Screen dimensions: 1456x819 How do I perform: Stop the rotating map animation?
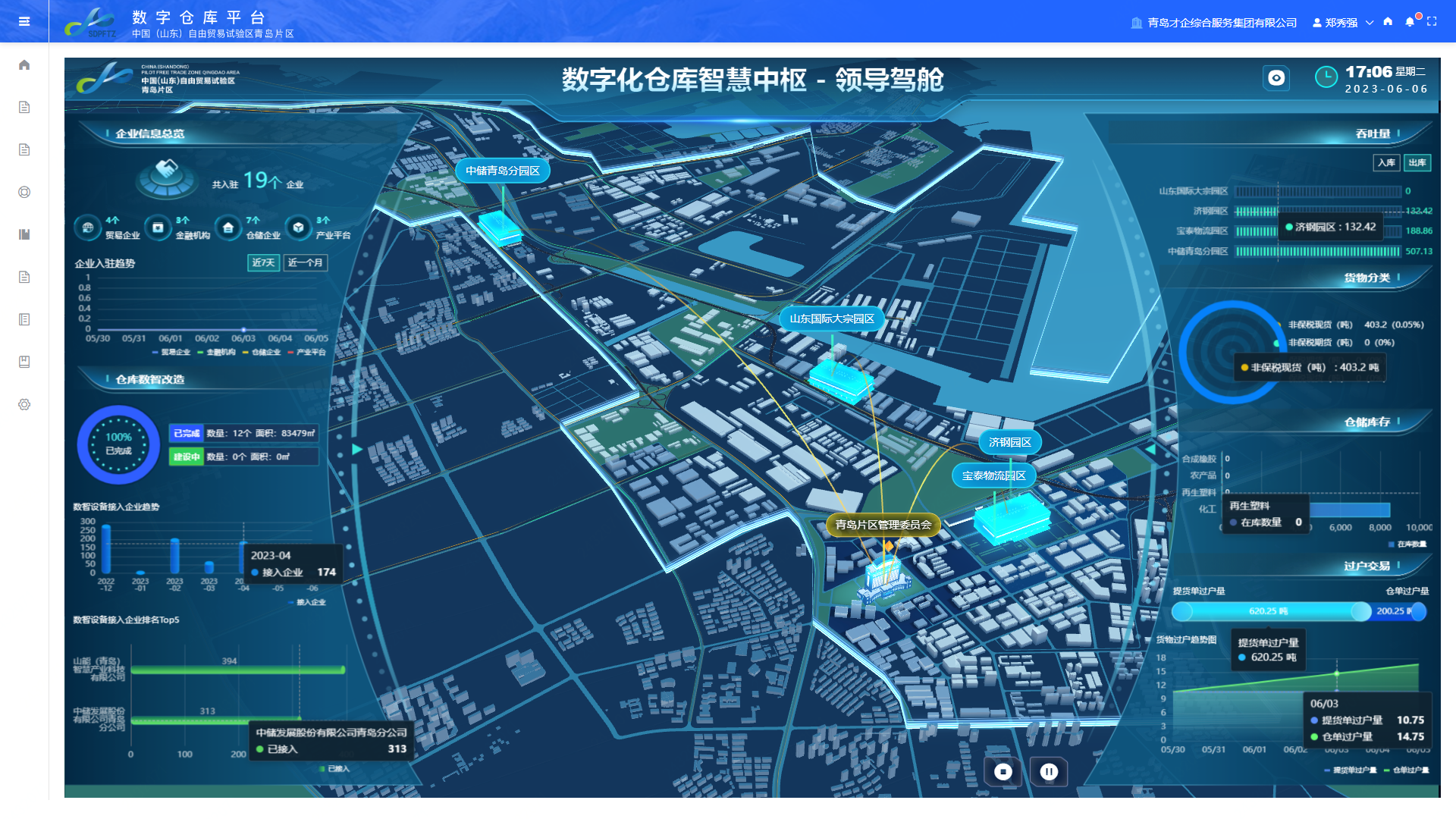click(1003, 772)
